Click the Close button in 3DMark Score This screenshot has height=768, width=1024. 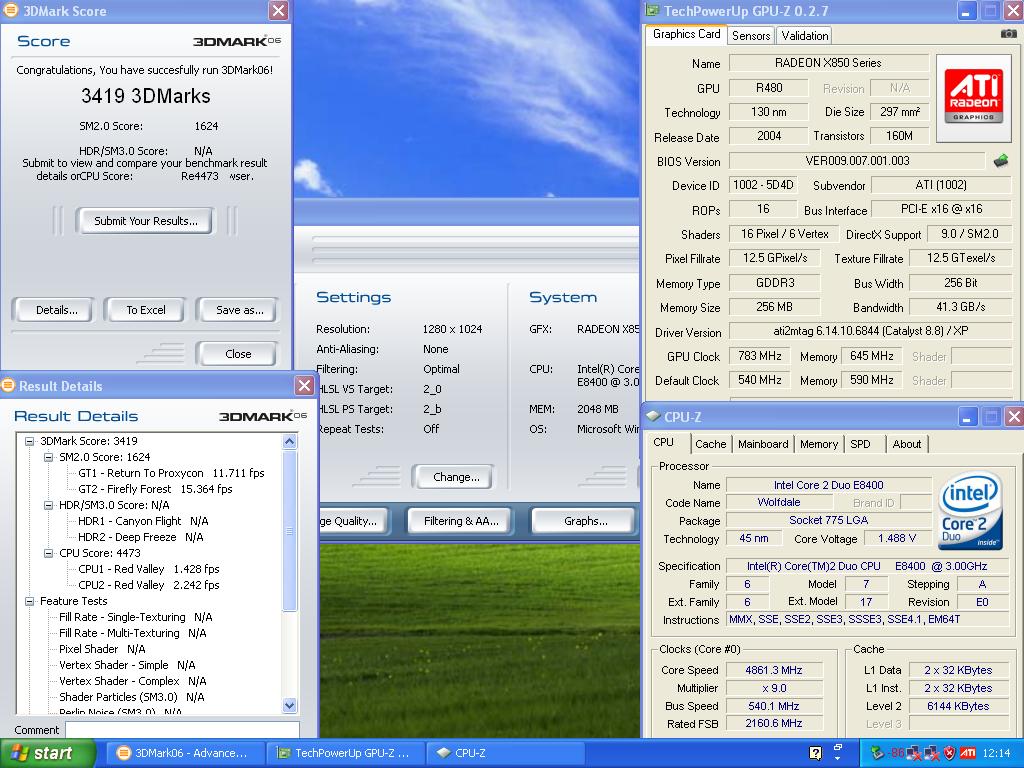tap(238, 354)
